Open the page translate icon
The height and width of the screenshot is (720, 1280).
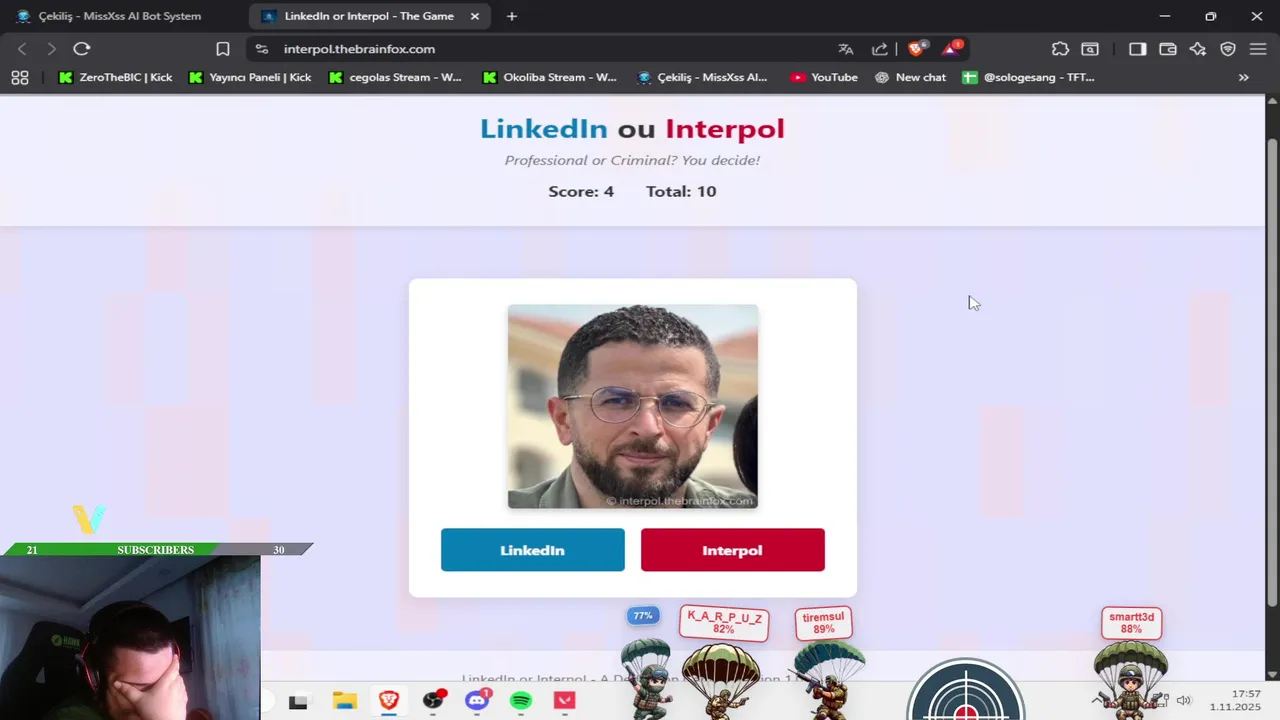tap(846, 49)
